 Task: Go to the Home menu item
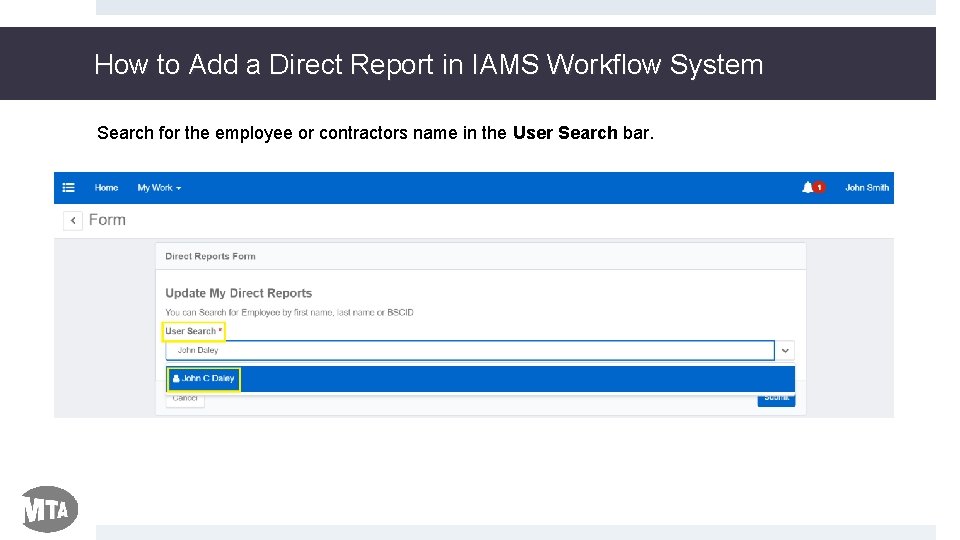(x=107, y=187)
